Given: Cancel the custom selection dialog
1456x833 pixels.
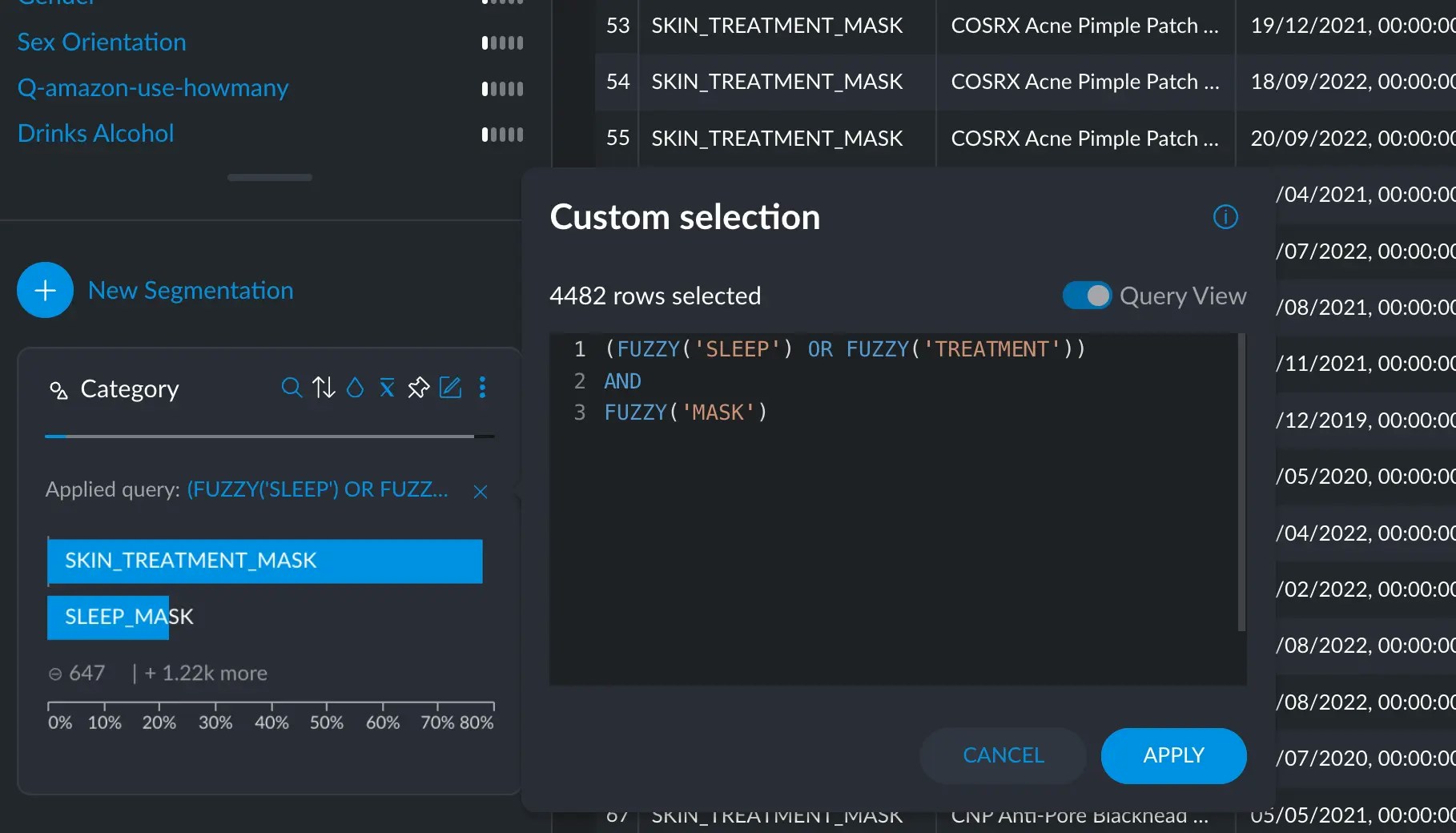Looking at the screenshot, I should pyautogui.click(x=1003, y=755).
